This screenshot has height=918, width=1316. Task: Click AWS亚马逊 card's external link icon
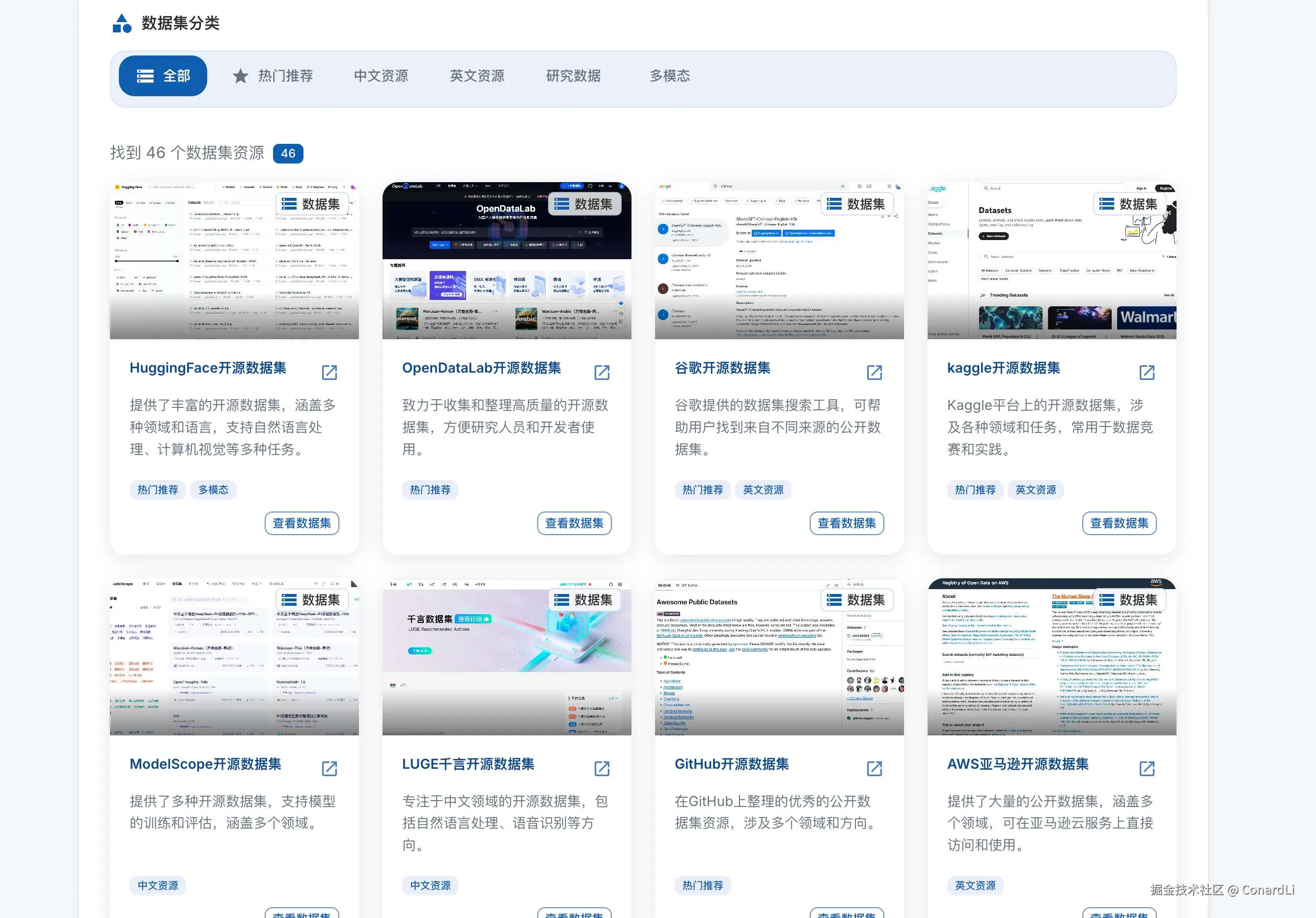coord(1146,768)
